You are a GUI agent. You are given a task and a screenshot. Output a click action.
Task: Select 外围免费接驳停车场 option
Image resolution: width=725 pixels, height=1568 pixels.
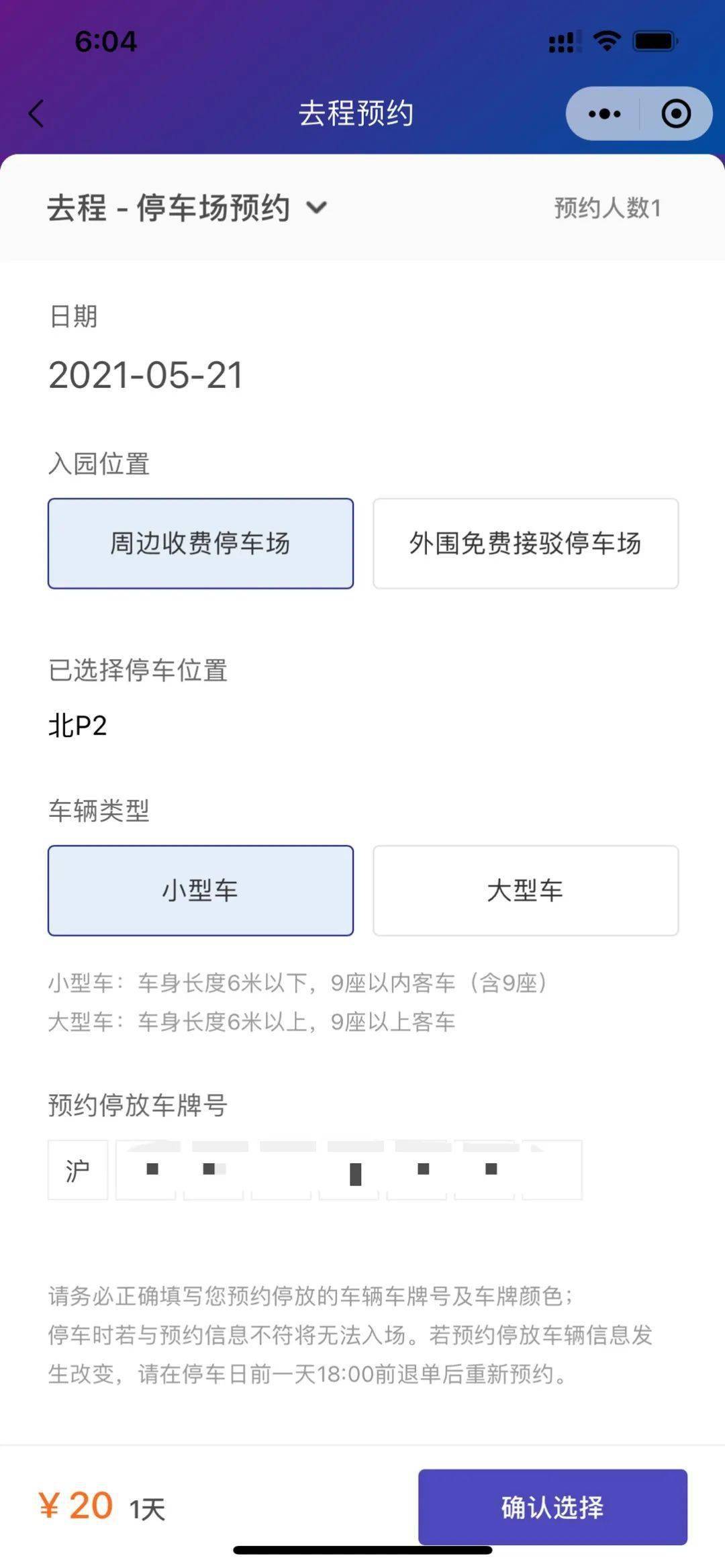pyautogui.click(x=525, y=543)
